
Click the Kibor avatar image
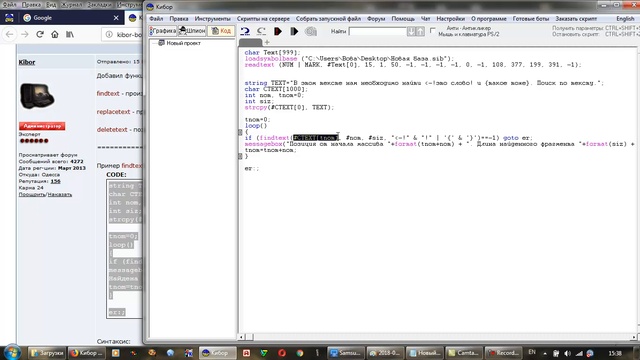pyautogui.click(x=37, y=96)
